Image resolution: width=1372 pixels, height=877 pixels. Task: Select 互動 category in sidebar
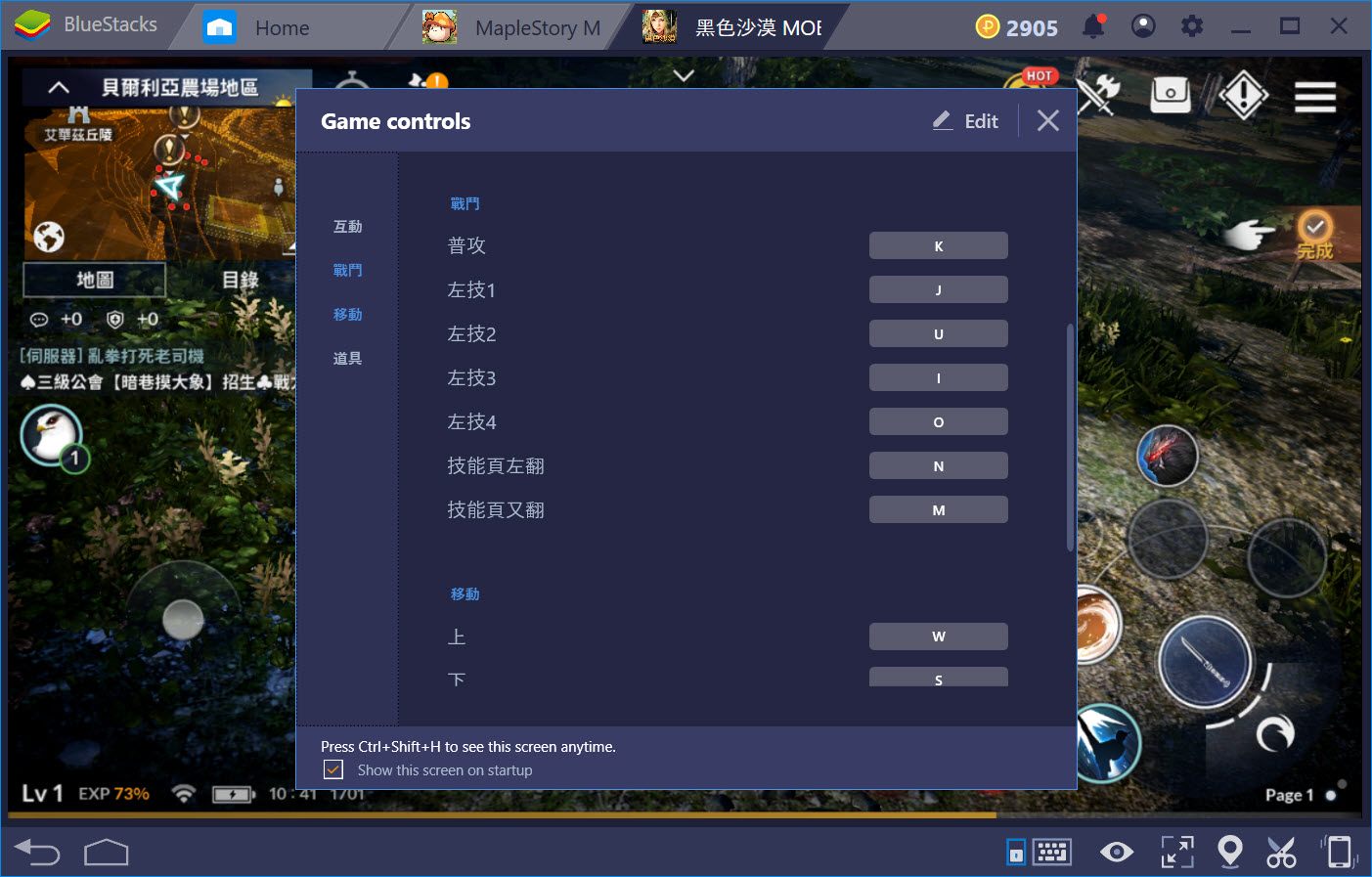(x=348, y=227)
